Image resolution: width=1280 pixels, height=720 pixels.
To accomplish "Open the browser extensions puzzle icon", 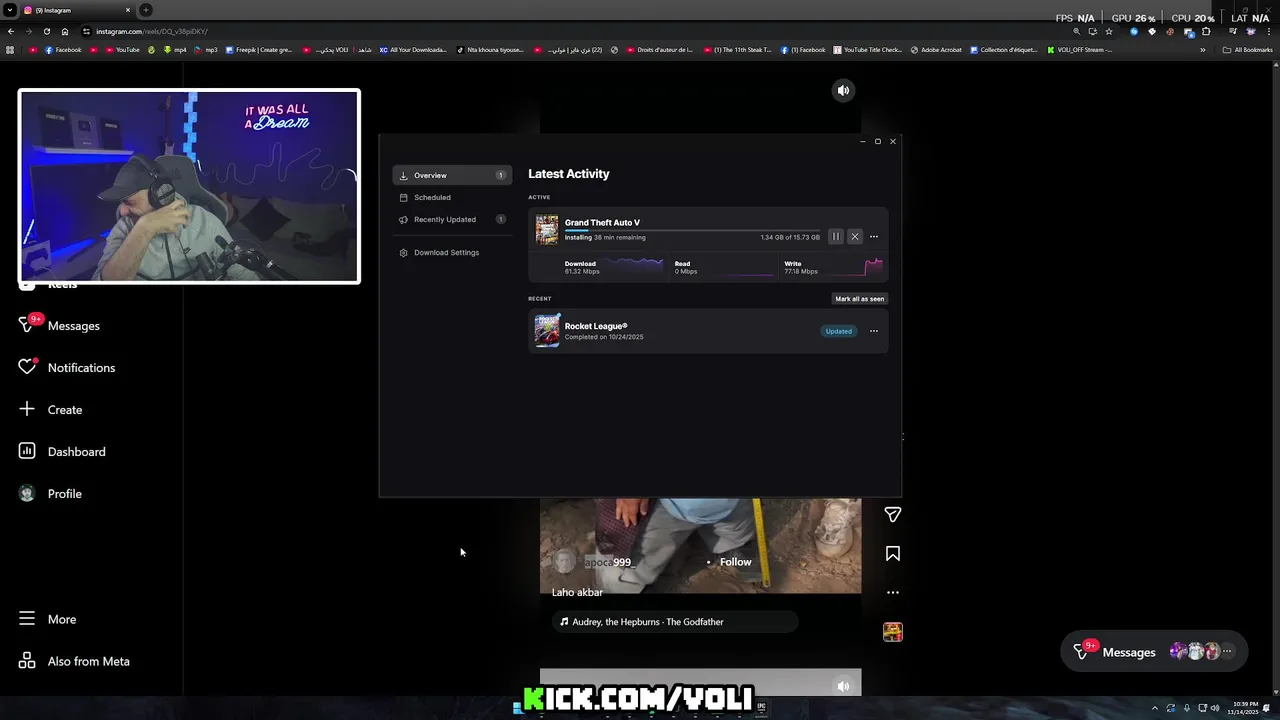I will pos(1206,31).
